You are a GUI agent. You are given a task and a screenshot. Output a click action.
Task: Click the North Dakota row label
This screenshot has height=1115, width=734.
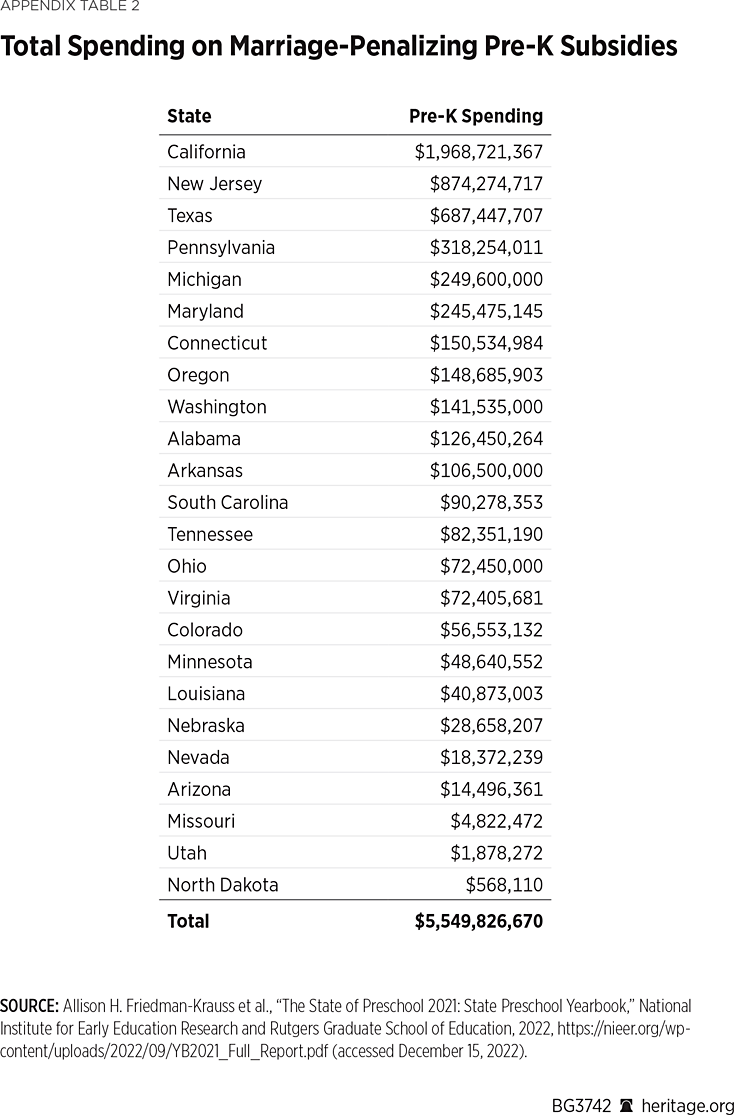tap(223, 885)
